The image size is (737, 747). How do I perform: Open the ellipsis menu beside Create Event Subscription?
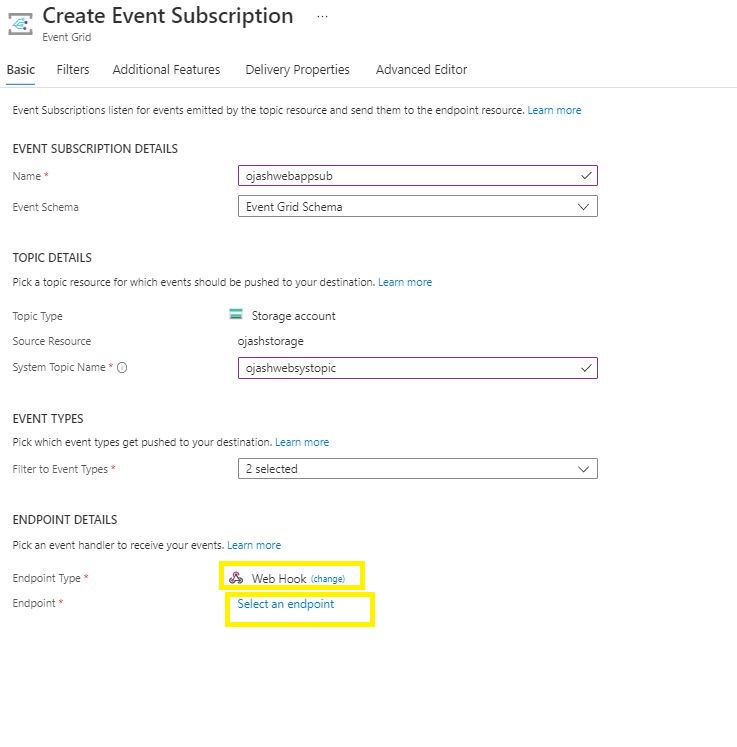tap(322, 17)
